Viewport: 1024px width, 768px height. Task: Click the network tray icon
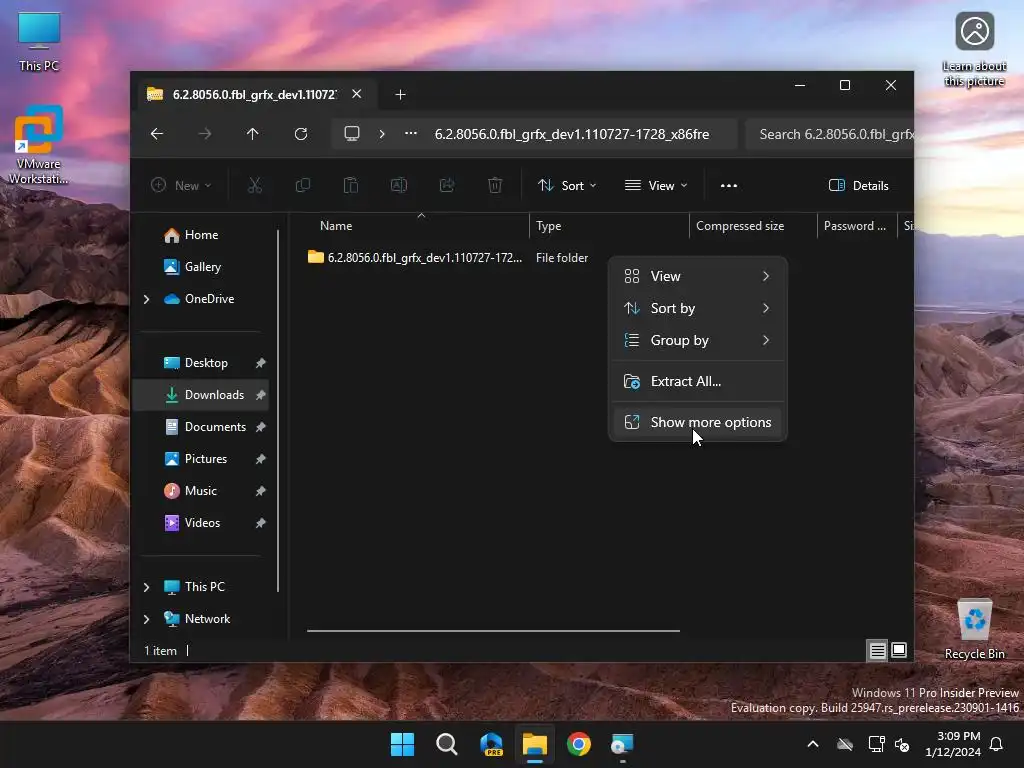876,744
